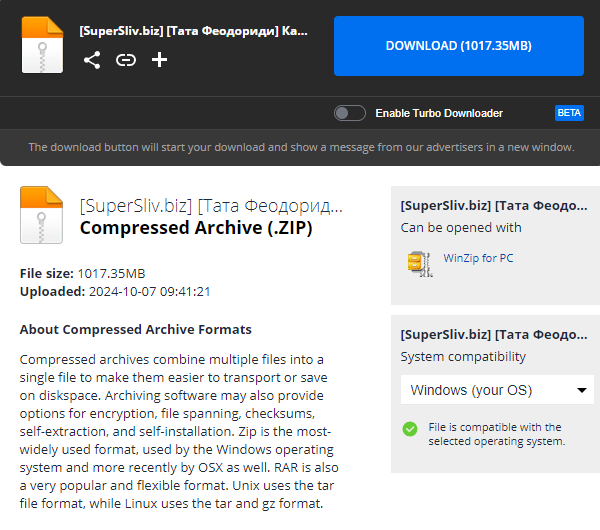The width and height of the screenshot is (600, 530).
Task: Click file name in System compatibility panel
Action: [x=494, y=335]
